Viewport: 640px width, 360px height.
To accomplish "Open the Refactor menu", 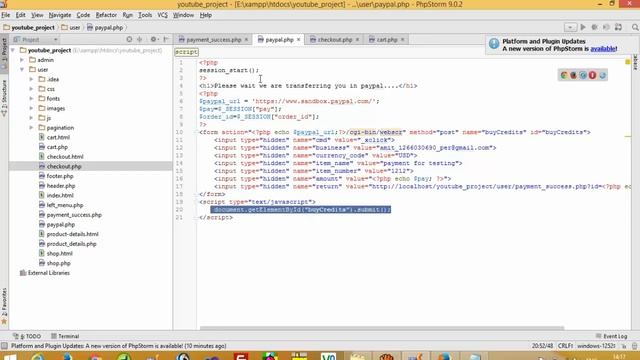I will pyautogui.click(x=106, y=15).
